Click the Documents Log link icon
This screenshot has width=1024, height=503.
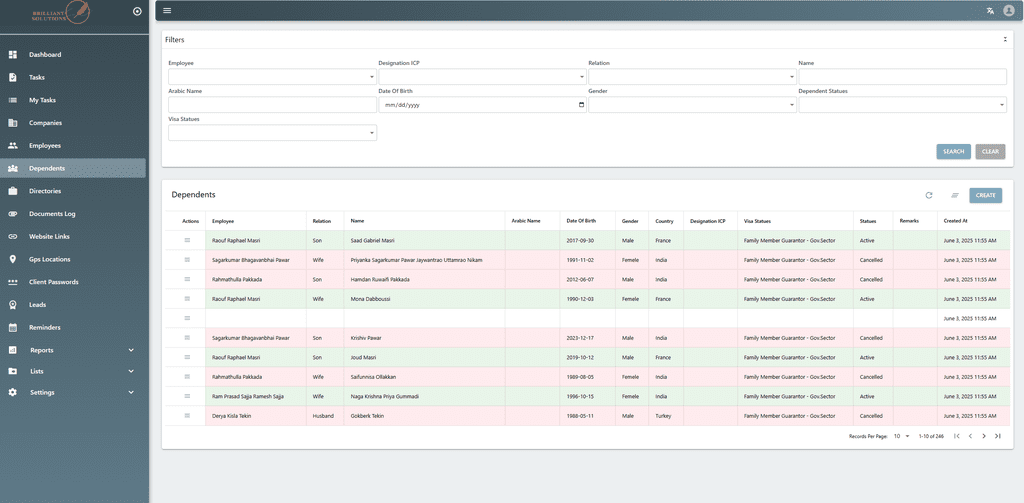(x=12, y=214)
